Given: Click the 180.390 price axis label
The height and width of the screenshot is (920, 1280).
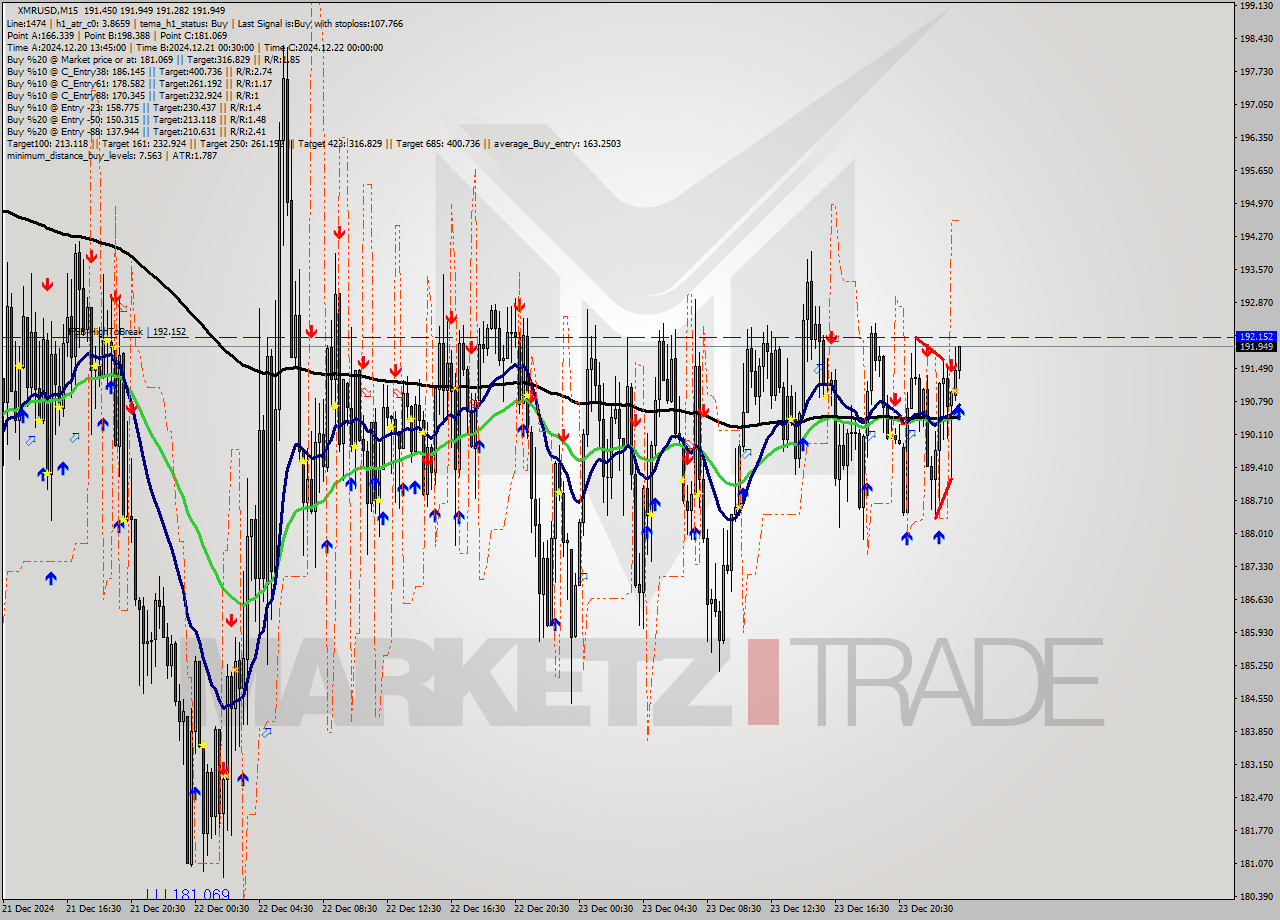Looking at the screenshot, I should tap(1255, 896).
